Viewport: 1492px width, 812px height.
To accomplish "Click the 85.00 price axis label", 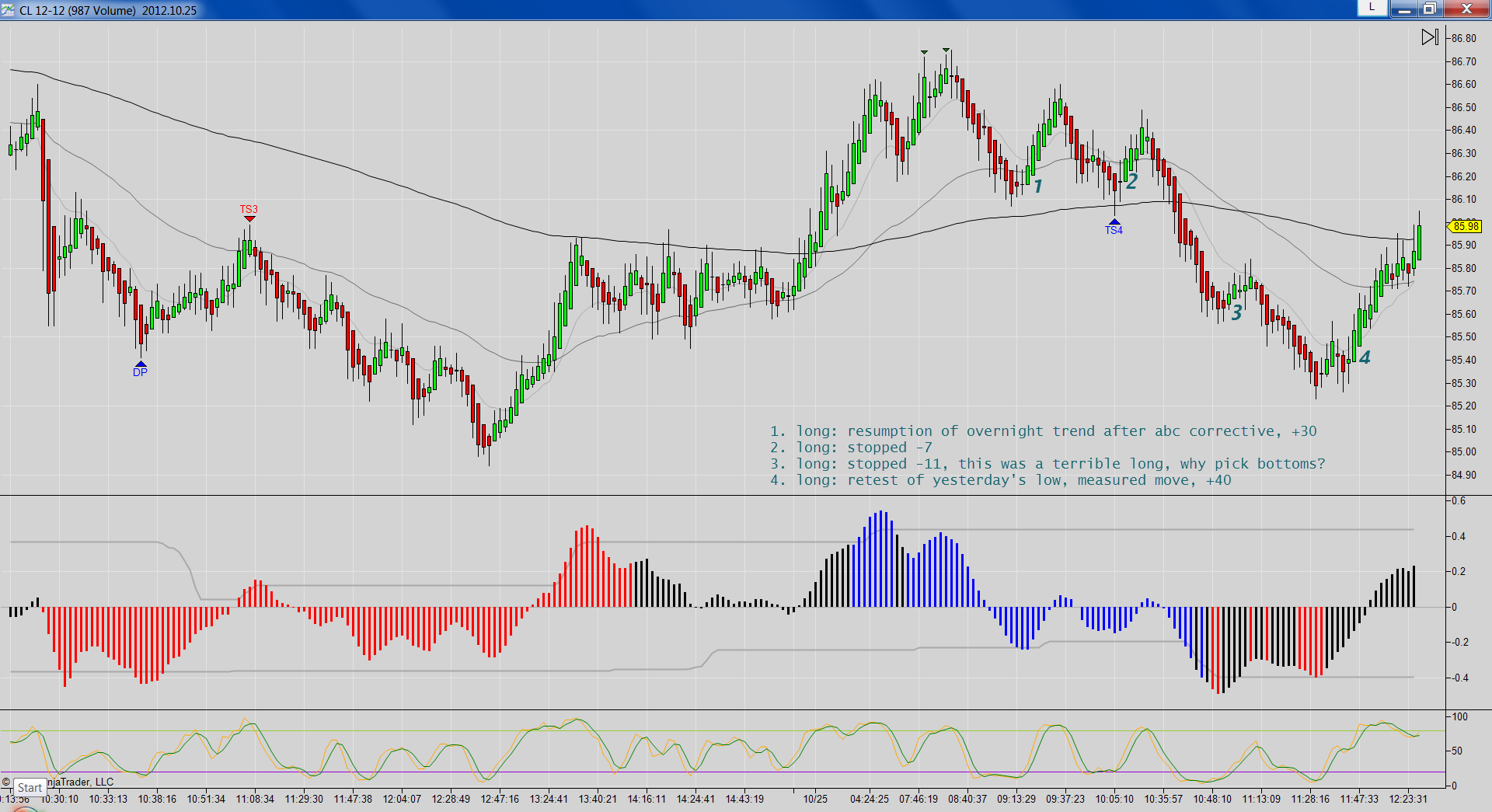I will [1464, 451].
